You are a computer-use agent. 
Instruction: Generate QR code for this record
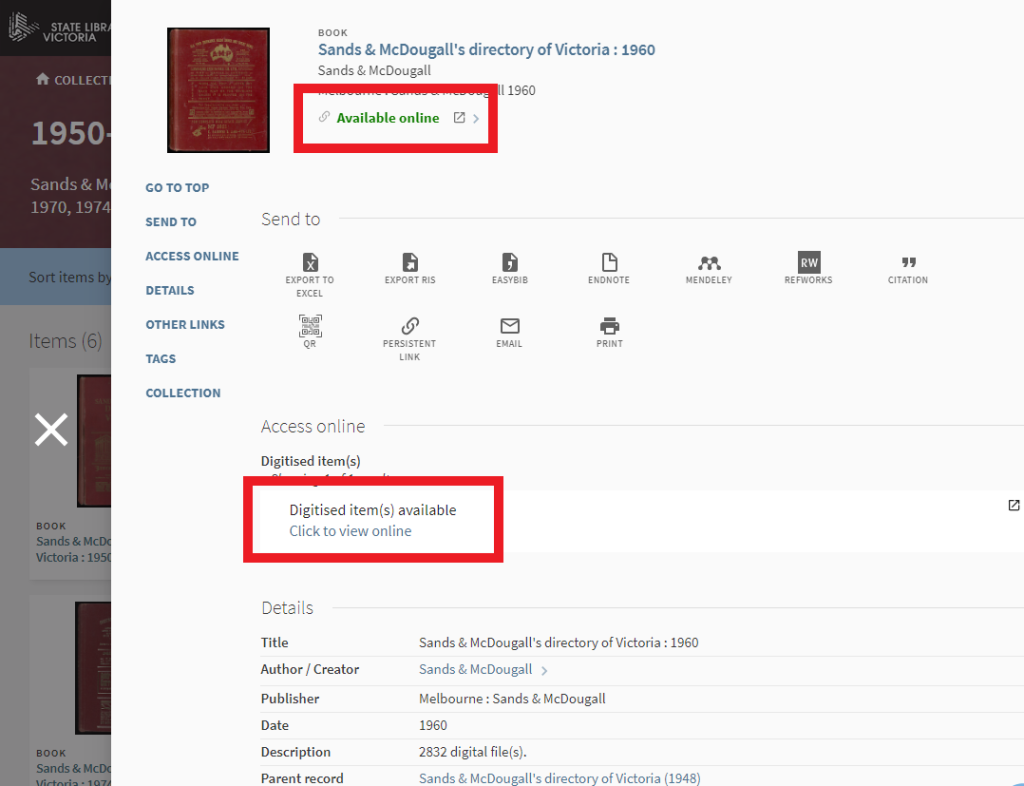click(310, 326)
